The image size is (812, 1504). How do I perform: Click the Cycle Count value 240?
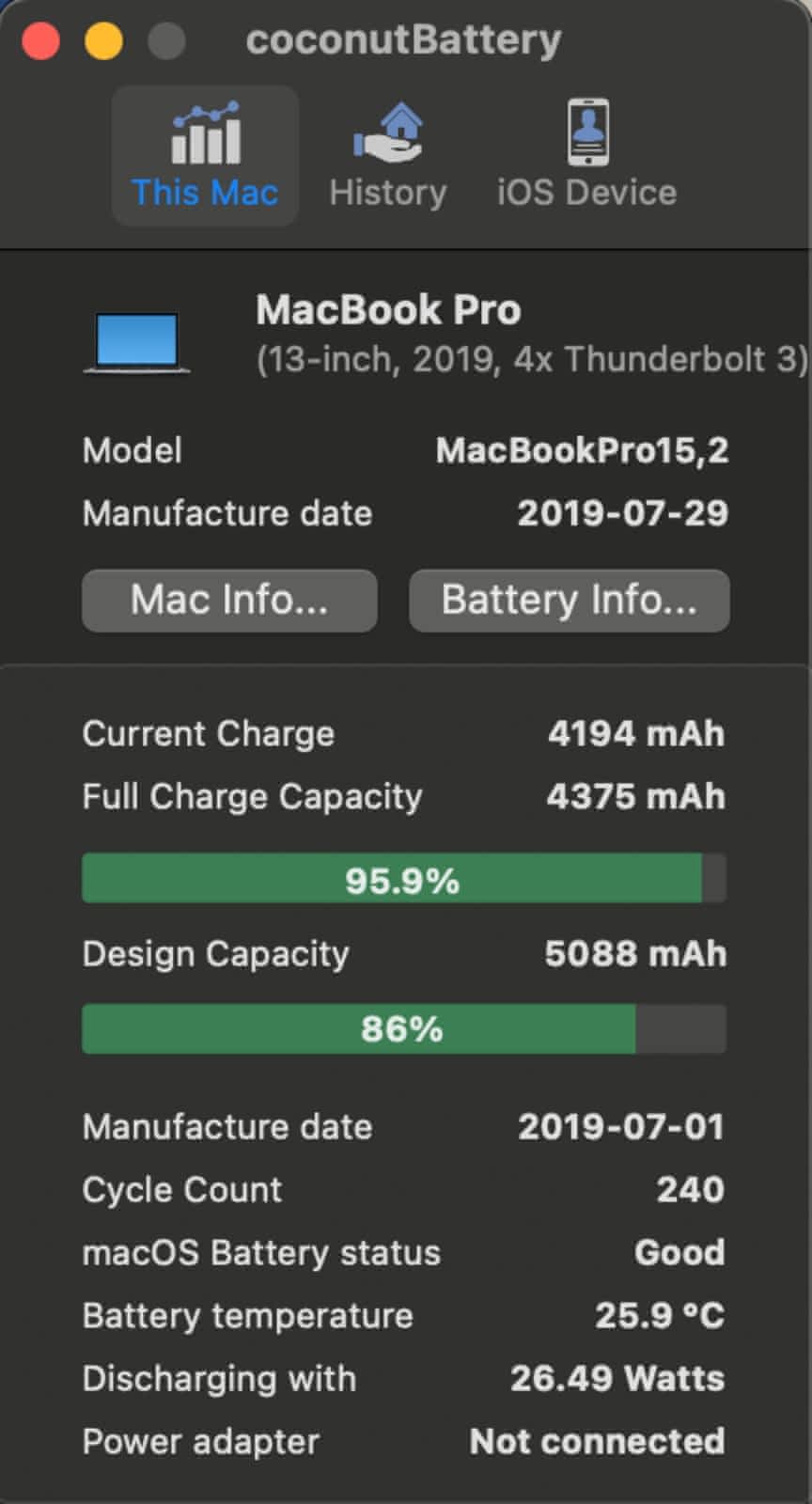point(690,1189)
